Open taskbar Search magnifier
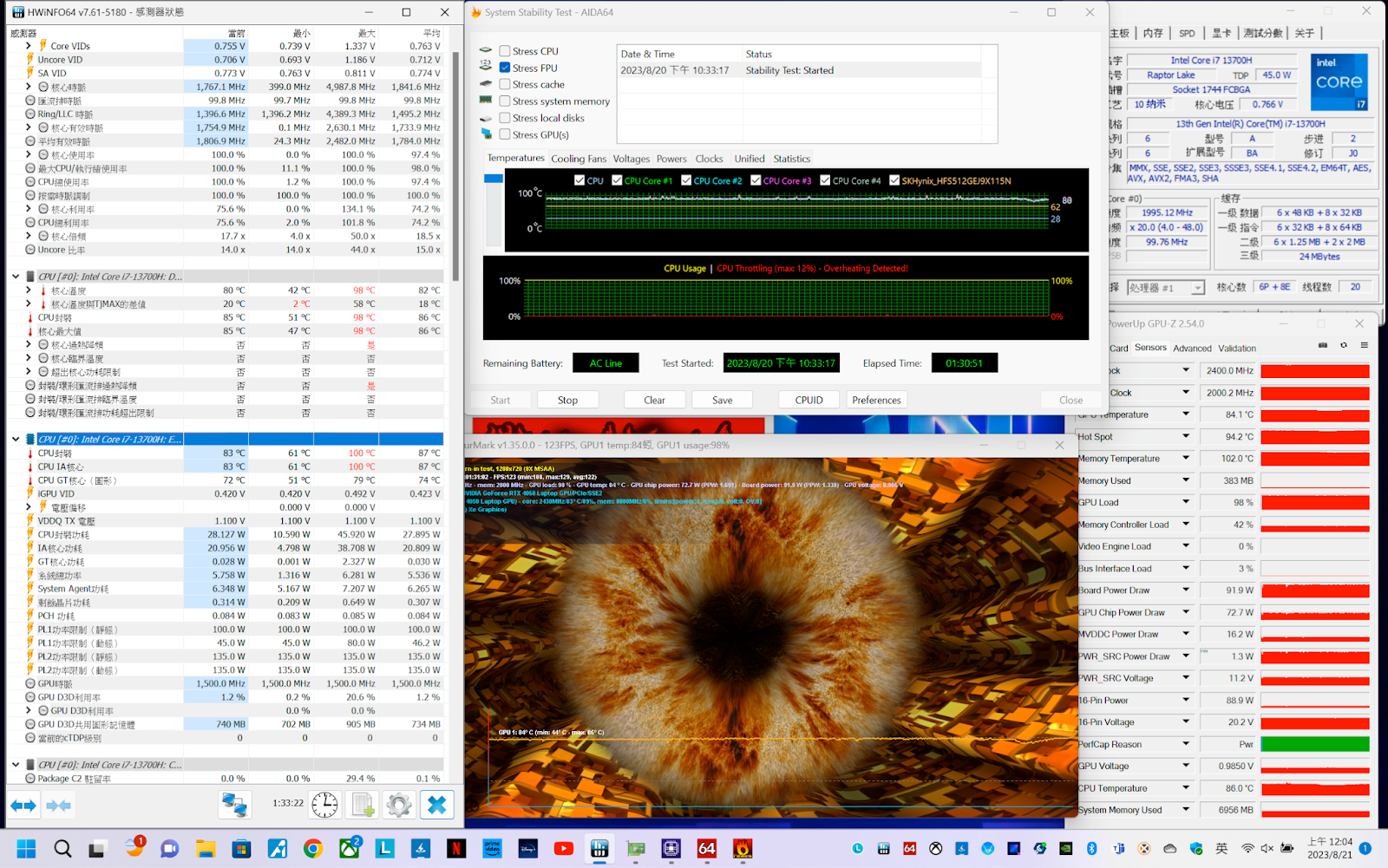 pyautogui.click(x=62, y=848)
